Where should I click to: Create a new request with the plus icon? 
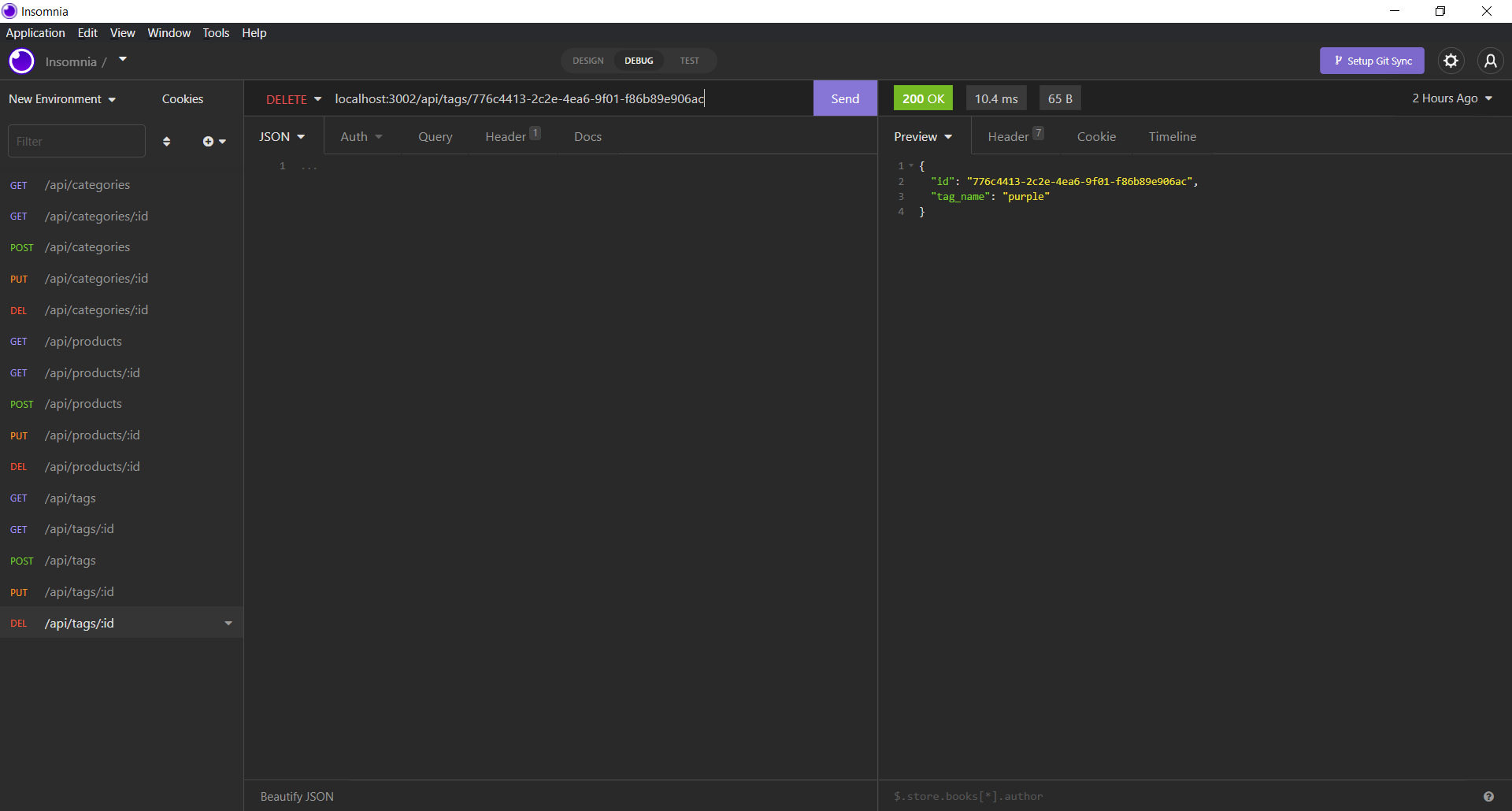pos(209,141)
